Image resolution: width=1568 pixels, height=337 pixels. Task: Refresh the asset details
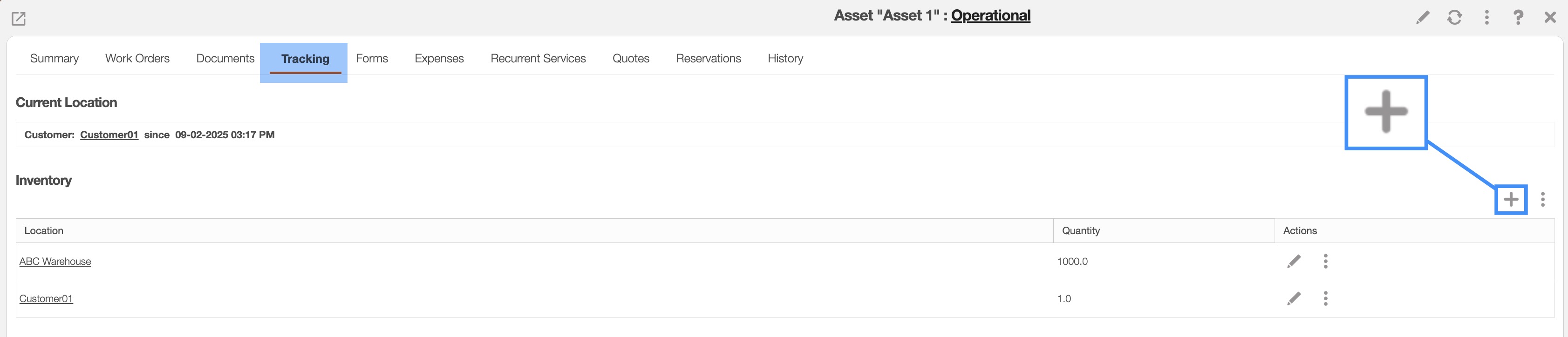pos(1454,18)
